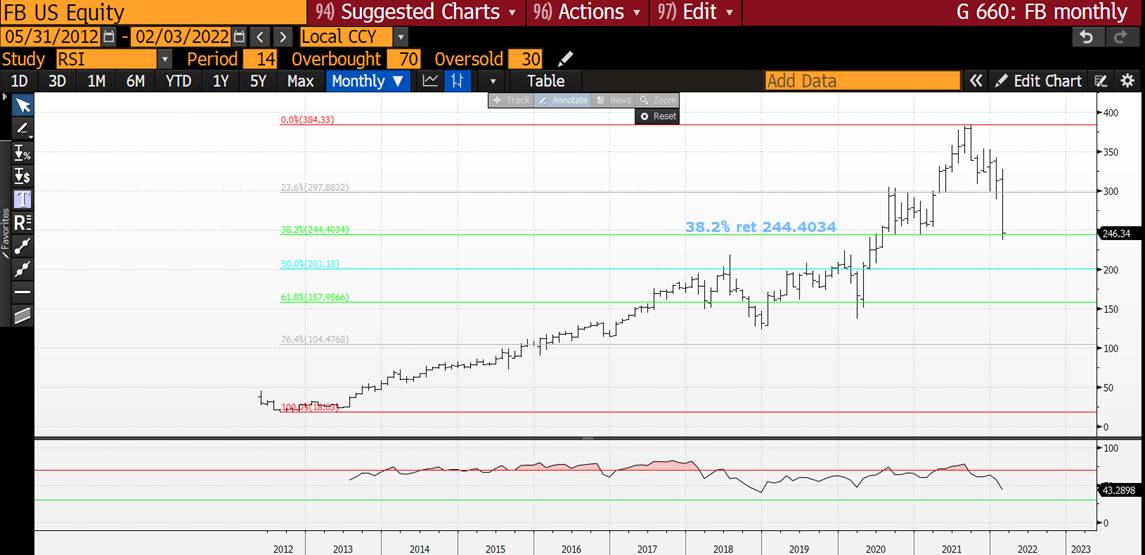1145x555 pixels.
Task: Click the 76.4%(104.4768) Fibonacci label
Action: (315, 339)
